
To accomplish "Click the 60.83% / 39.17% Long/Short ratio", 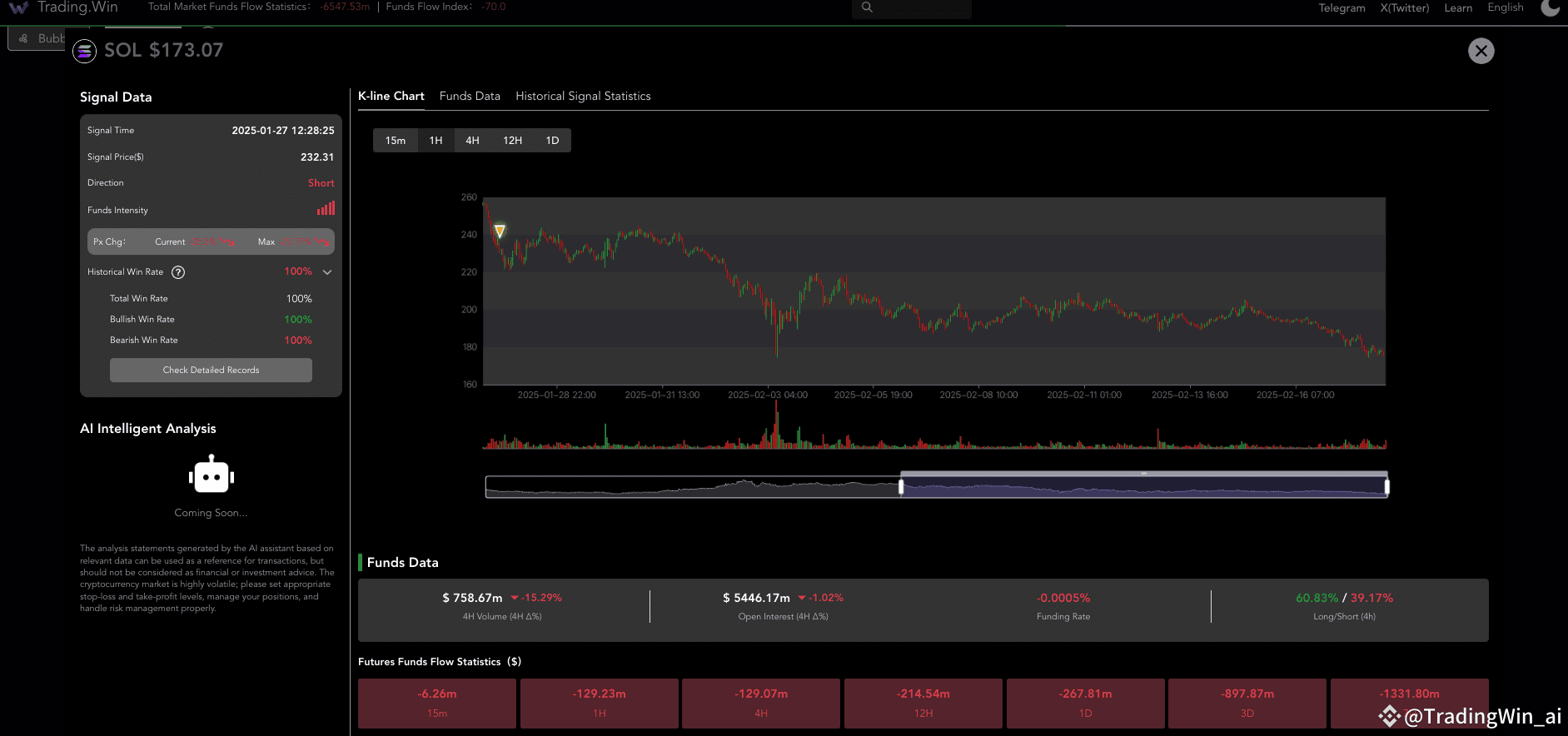I will pyautogui.click(x=1344, y=598).
